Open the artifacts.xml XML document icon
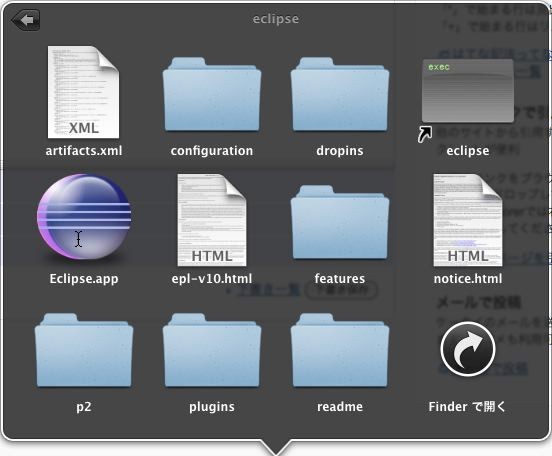Screen dimensions: 552x456 (x=83, y=92)
